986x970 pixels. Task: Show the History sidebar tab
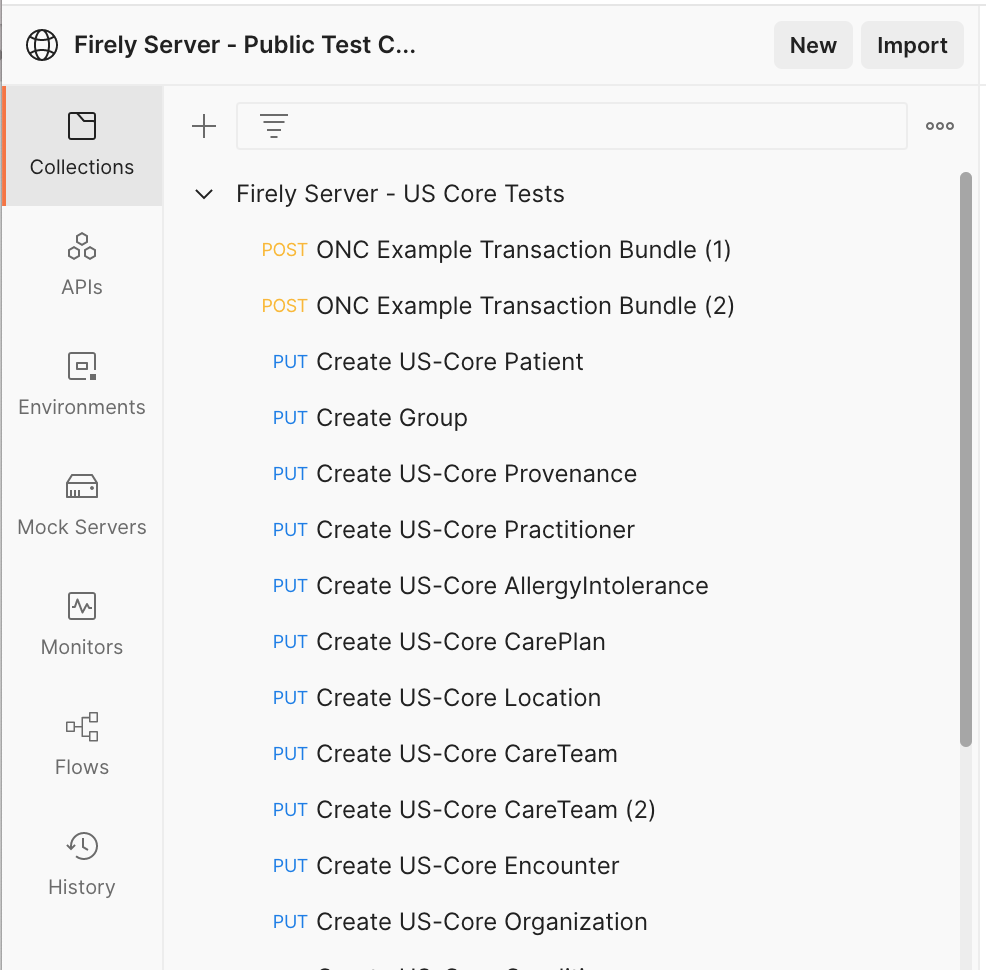82,866
